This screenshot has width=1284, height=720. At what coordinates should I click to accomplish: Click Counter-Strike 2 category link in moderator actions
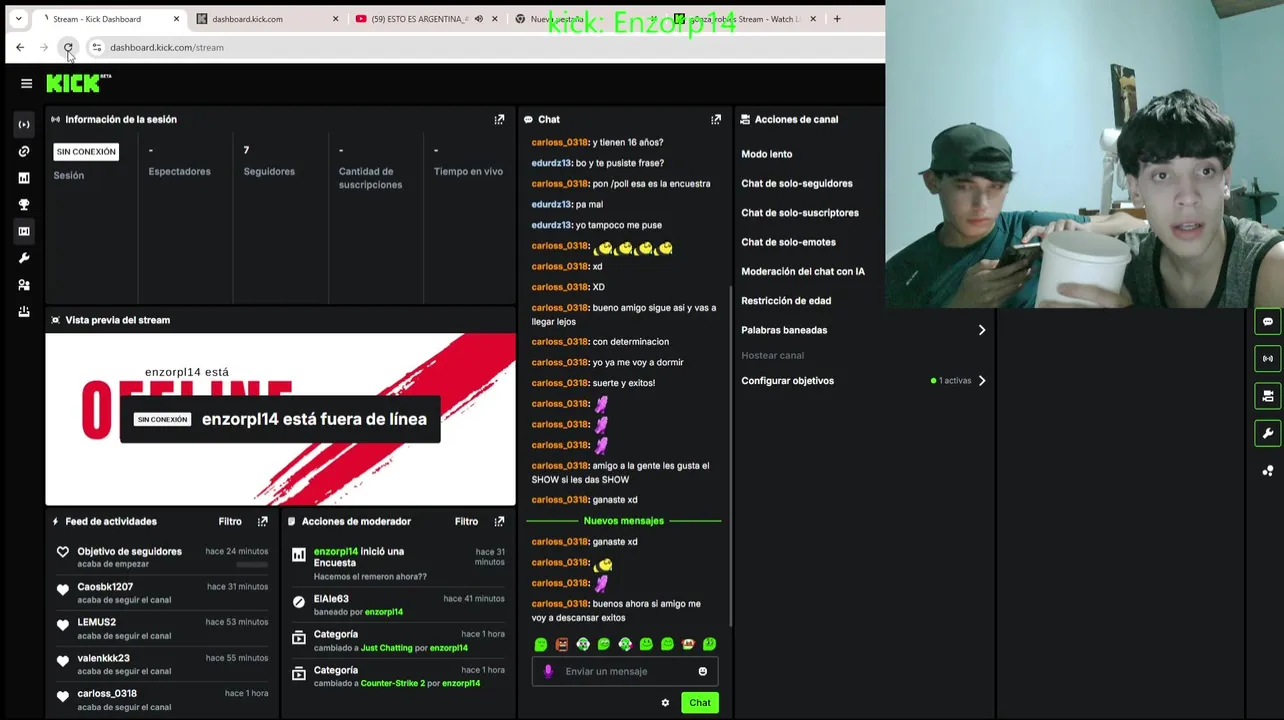[393, 683]
